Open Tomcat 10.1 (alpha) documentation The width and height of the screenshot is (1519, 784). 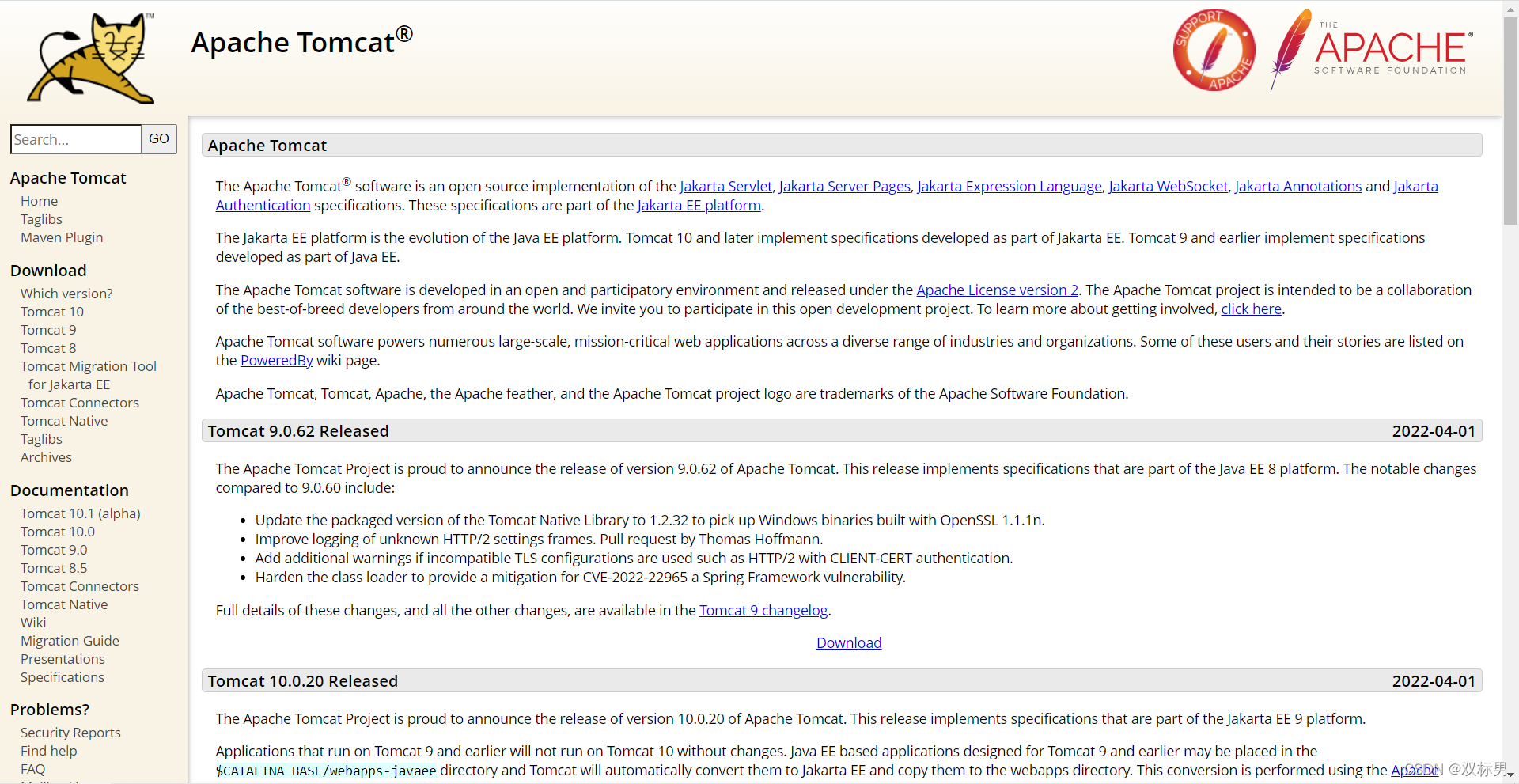81,513
